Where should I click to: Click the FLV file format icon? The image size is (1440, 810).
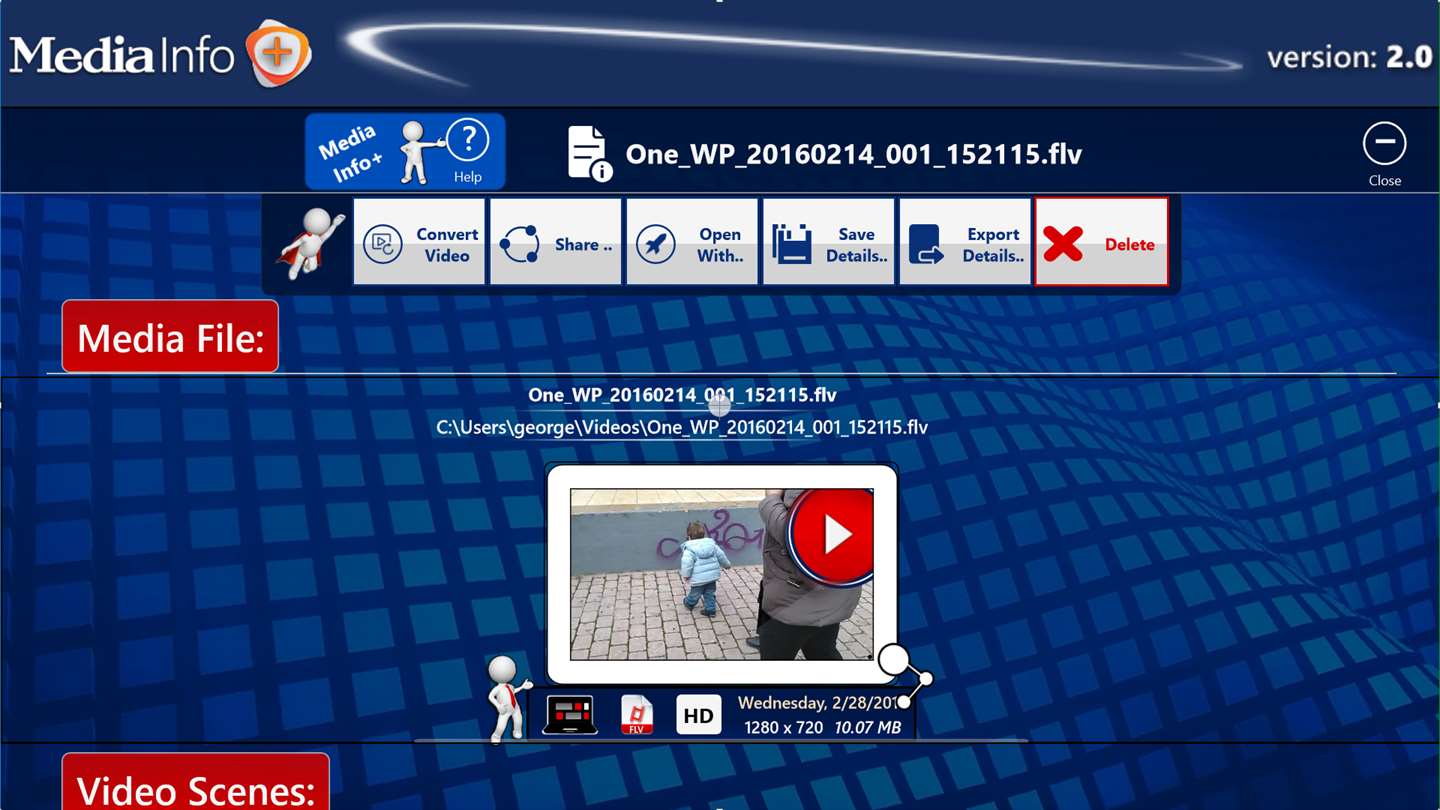637,715
